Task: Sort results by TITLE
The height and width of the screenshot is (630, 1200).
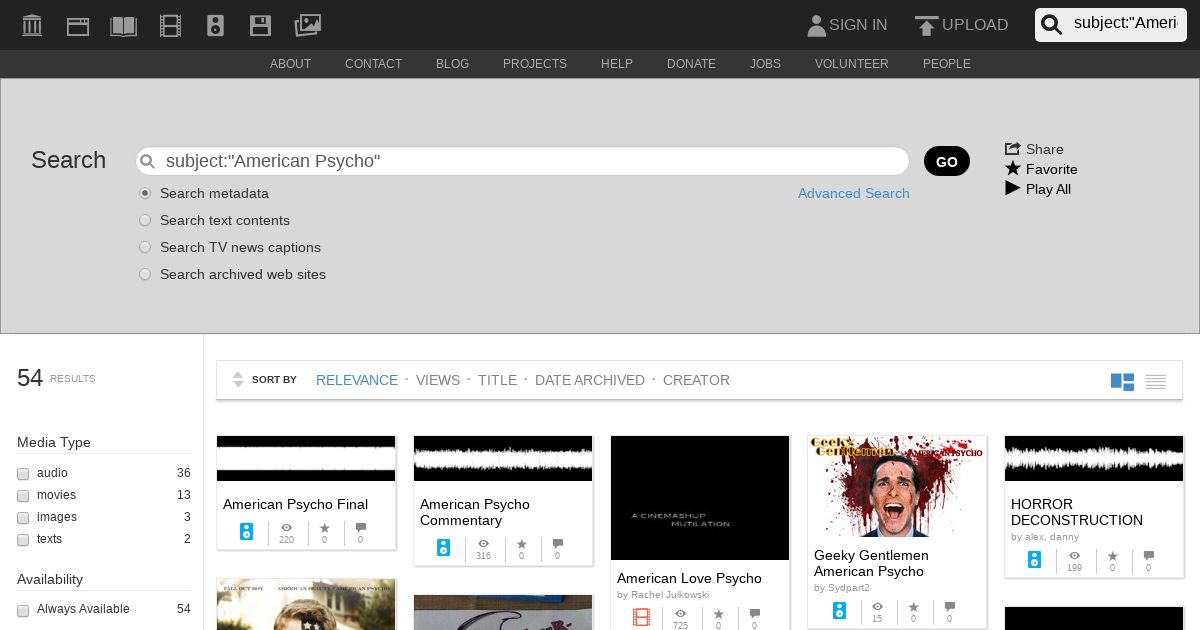Action: point(497,380)
